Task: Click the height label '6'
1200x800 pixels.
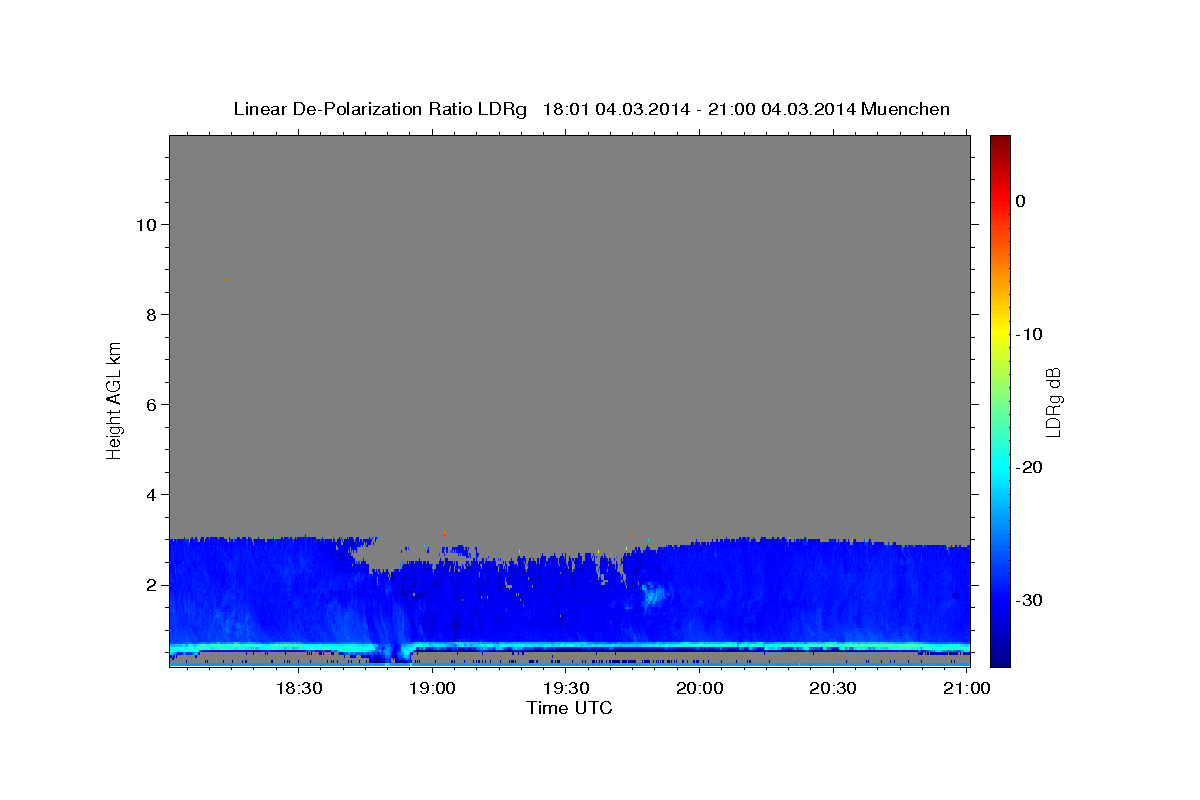Action: (149, 404)
